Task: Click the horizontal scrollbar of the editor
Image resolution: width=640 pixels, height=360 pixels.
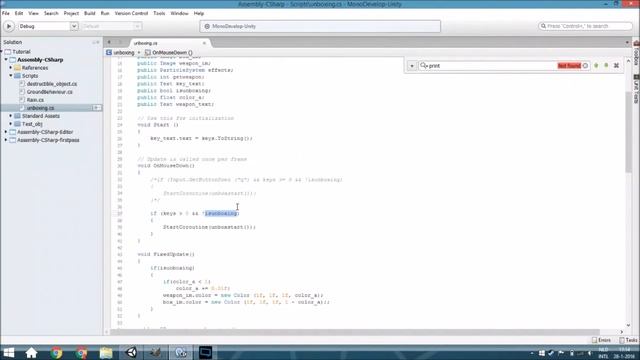Action: (355, 332)
